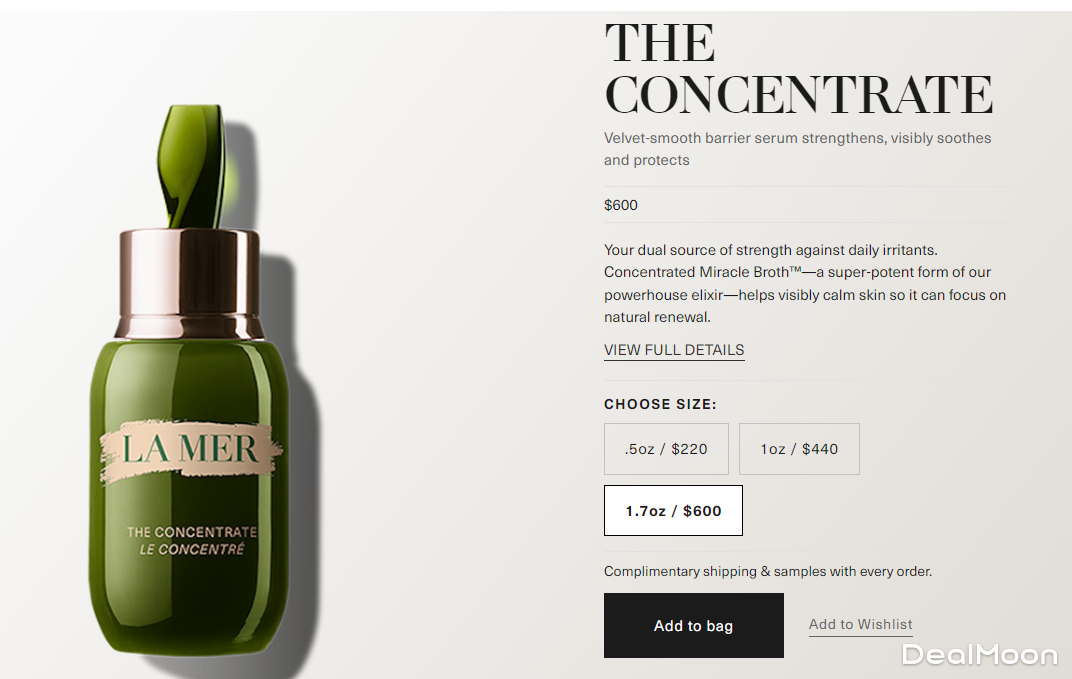The width and height of the screenshot is (1072, 679).
Task: Click the CHOOSE SIZE label
Action: 660,404
